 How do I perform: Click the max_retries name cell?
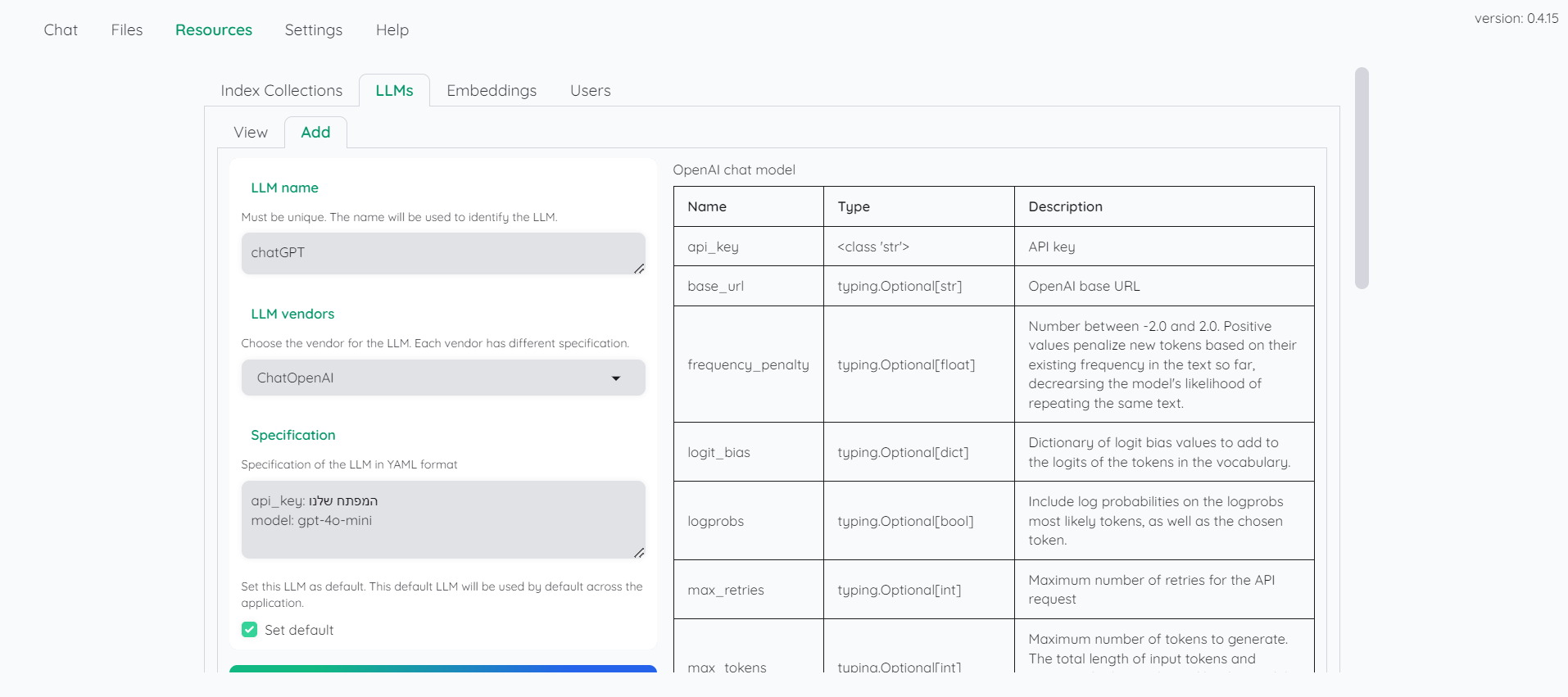pos(749,590)
